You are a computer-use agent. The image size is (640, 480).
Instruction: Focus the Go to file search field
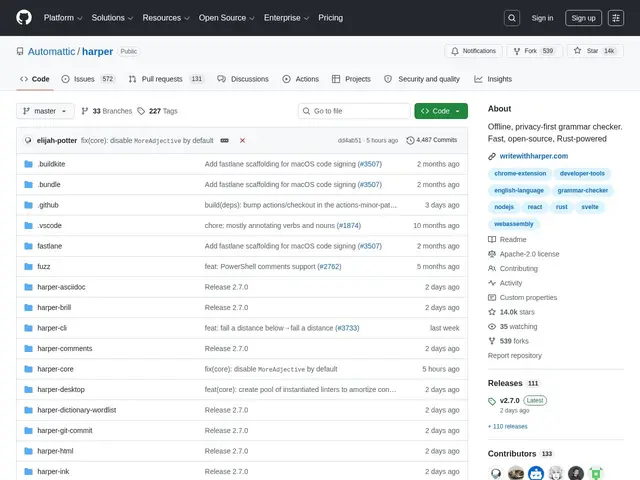(354, 111)
